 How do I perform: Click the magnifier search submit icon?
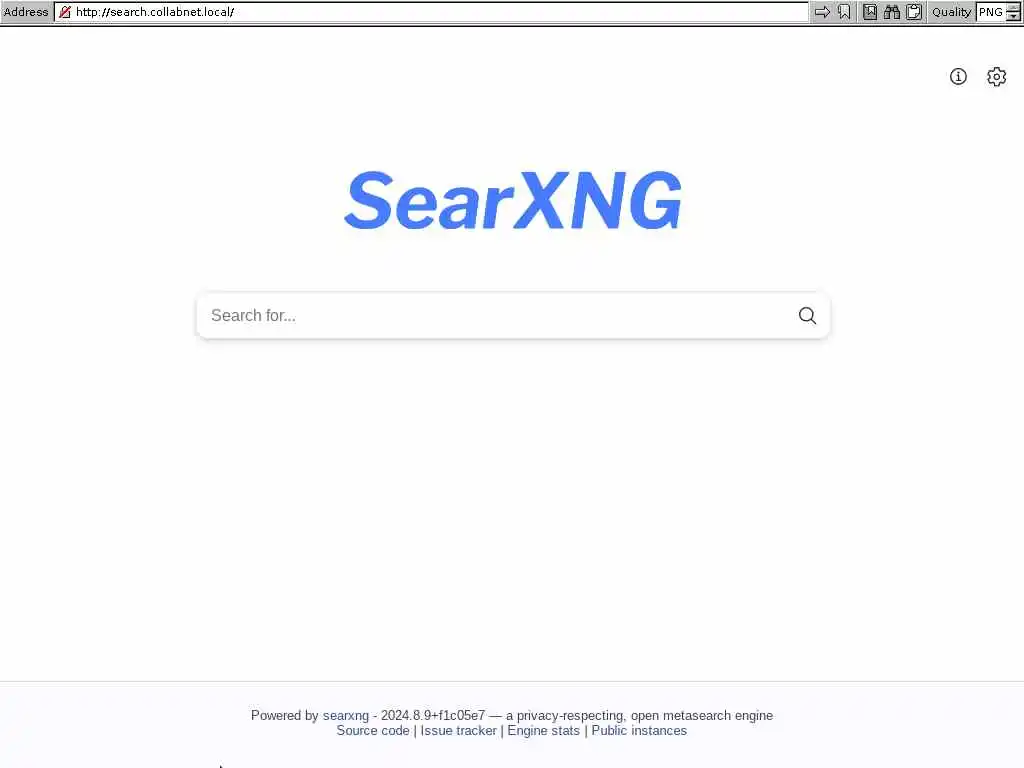[807, 315]
